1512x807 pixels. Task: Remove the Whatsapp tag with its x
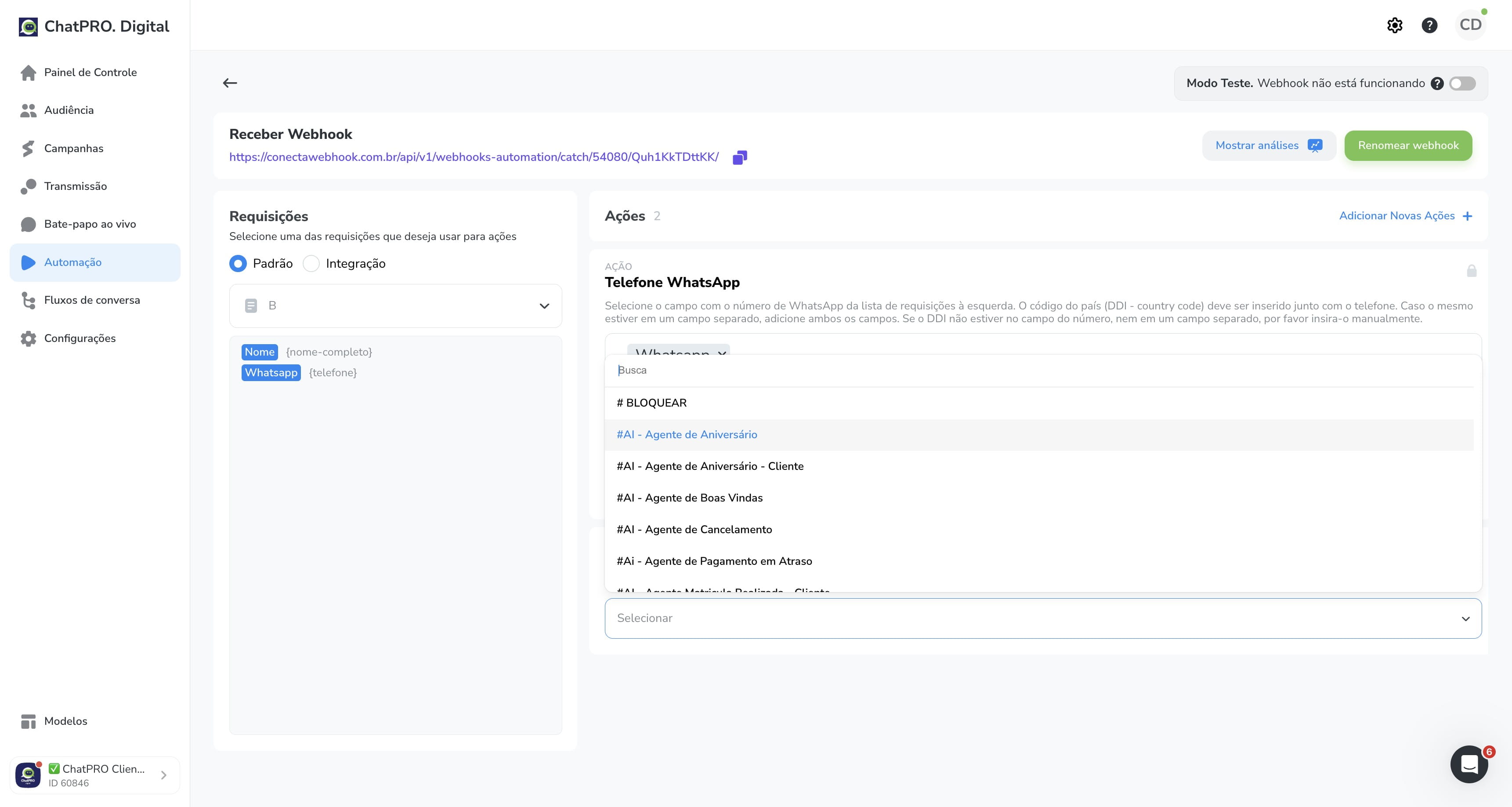[x=722, y=353]
